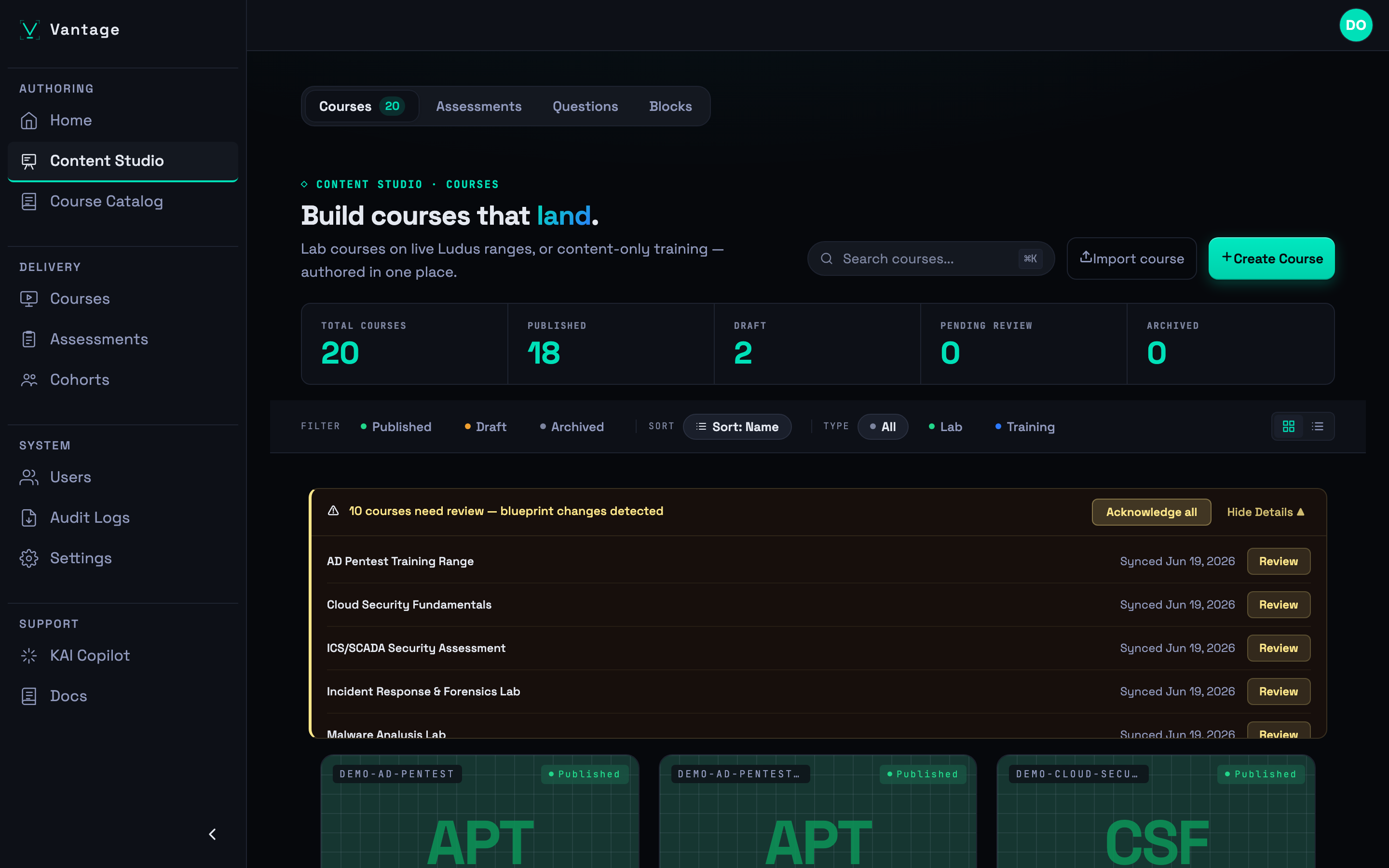The image size is (1389, 868).
Task: Collapse the banner with Hide Details
Action: (1266, 512)
